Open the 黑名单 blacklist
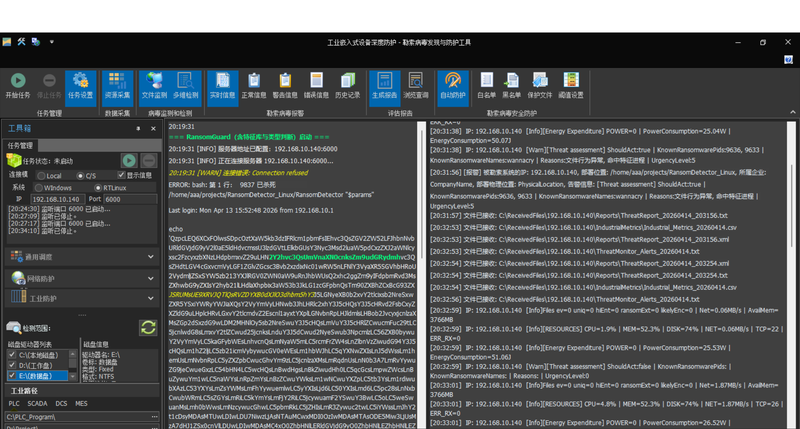This screenshot has width=800, height=429. pyautogui.click(x=511, y=86)
